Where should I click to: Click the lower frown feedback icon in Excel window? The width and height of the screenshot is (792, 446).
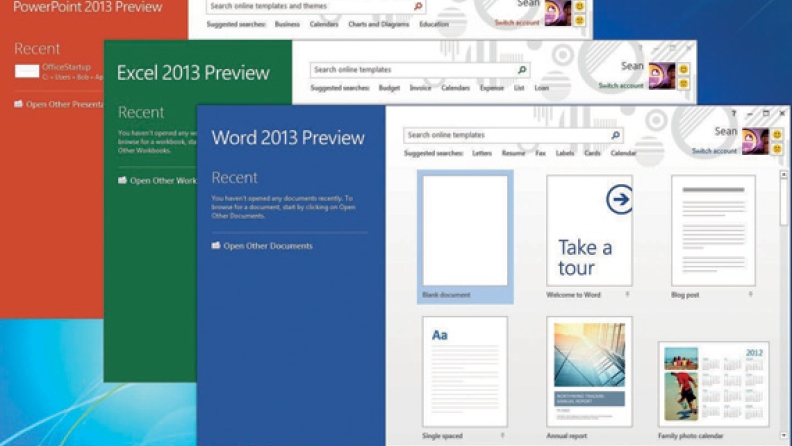[x=683, y=83]
